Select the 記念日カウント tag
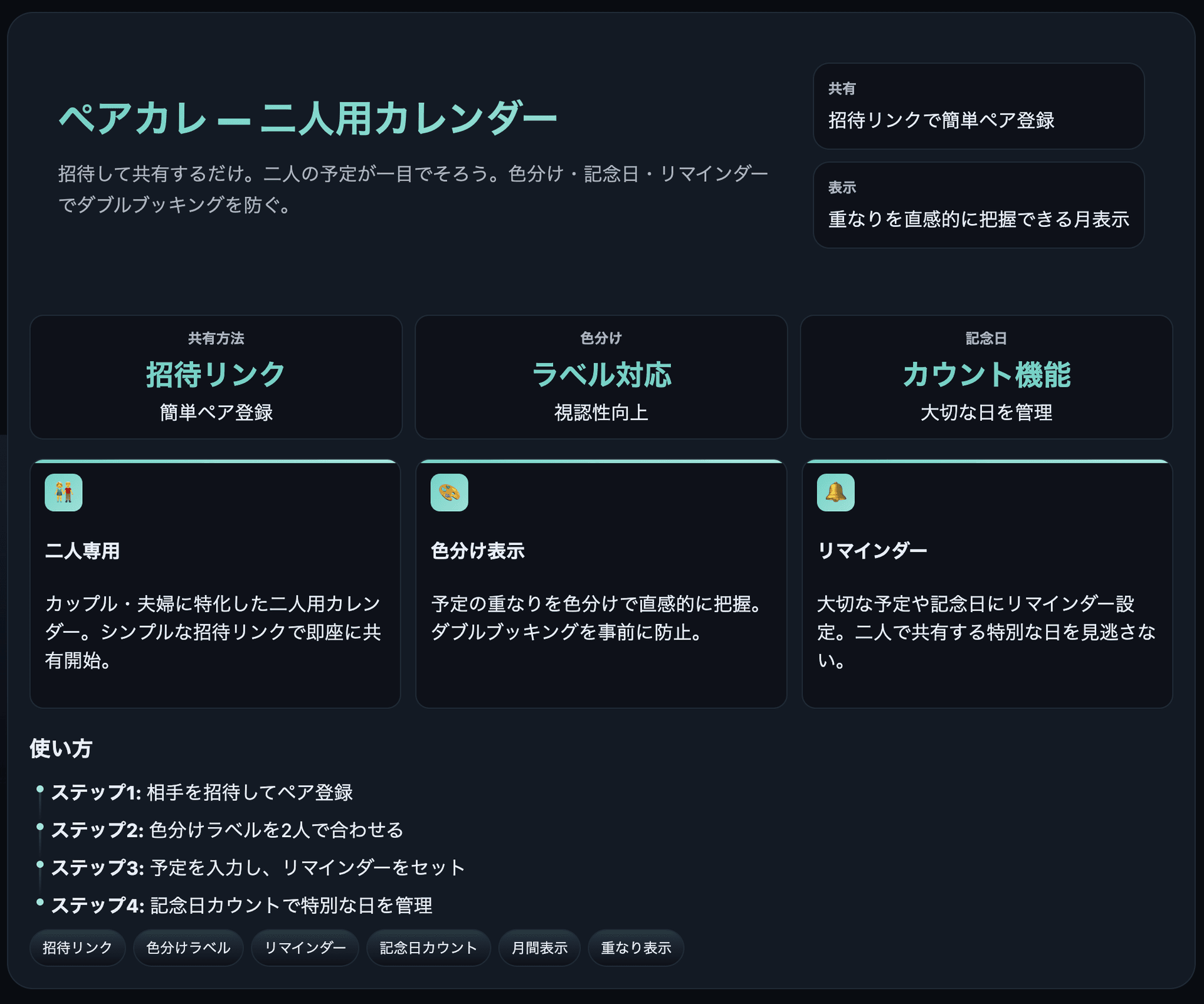The height and width of the screenshot is (1004, 1204). (x=428, y=948)
